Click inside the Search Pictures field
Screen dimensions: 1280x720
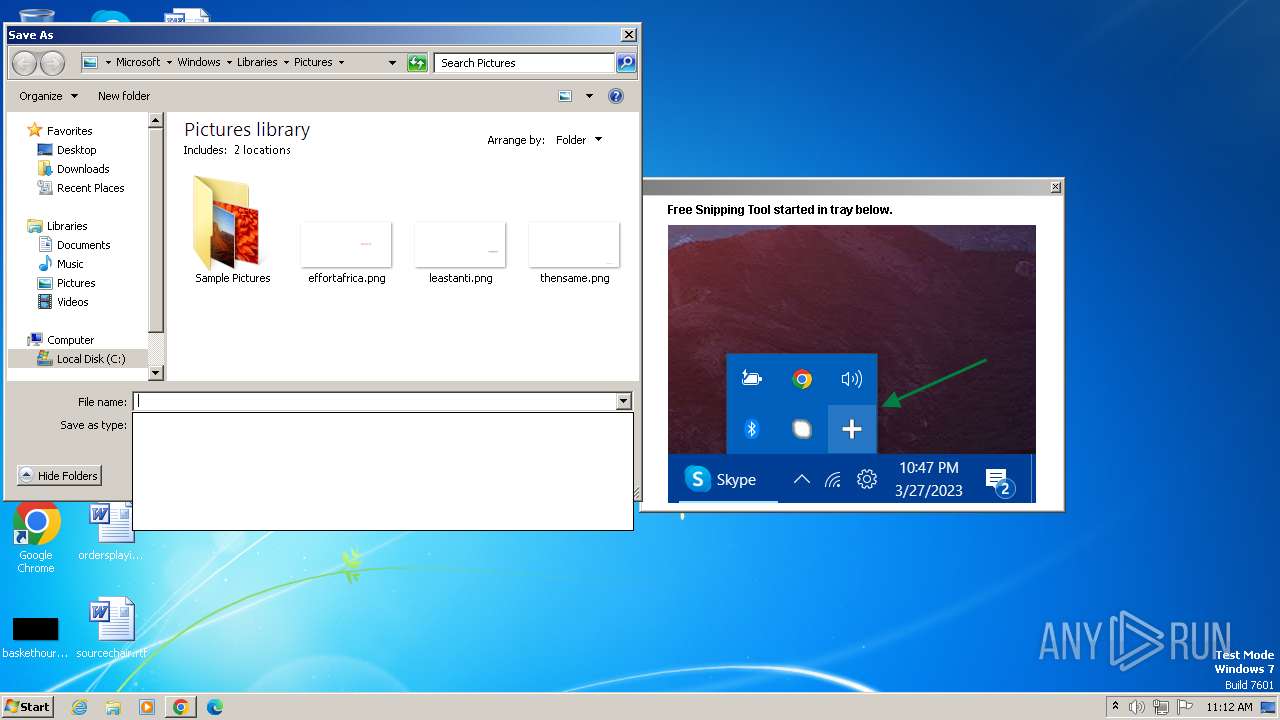coord(525,63)
